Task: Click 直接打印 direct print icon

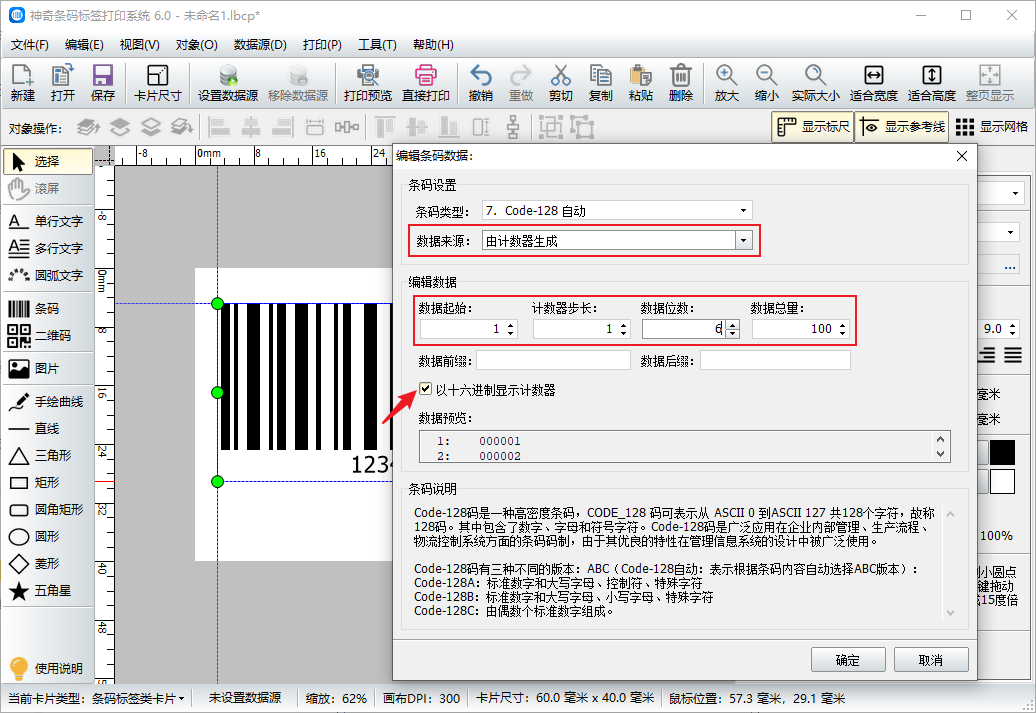Action: (x=426, y=83)
